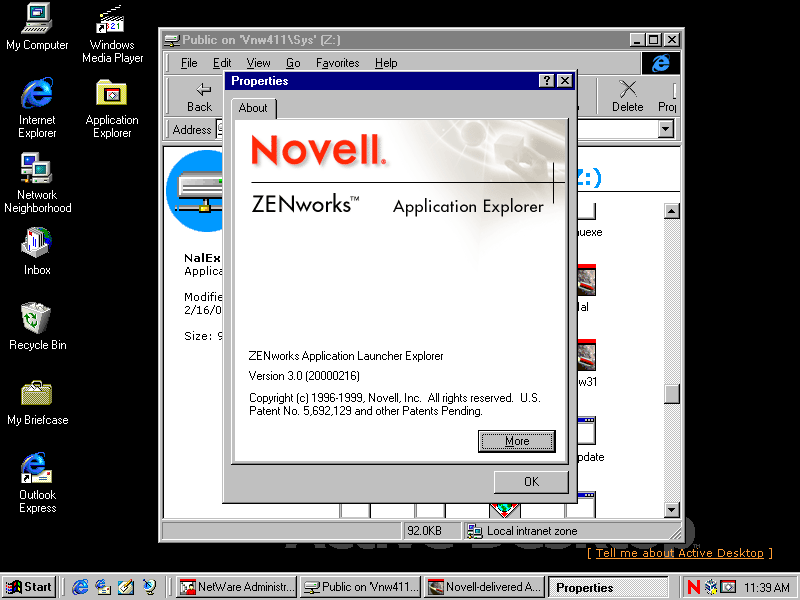Viewport: 800px width, 600px height.
Task: Open the Start menu
Action: click(30, 587)
